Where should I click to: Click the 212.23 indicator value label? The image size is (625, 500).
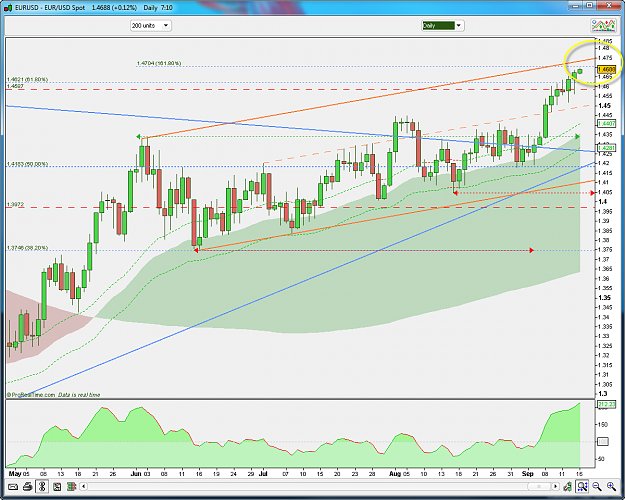coord(606,405)
